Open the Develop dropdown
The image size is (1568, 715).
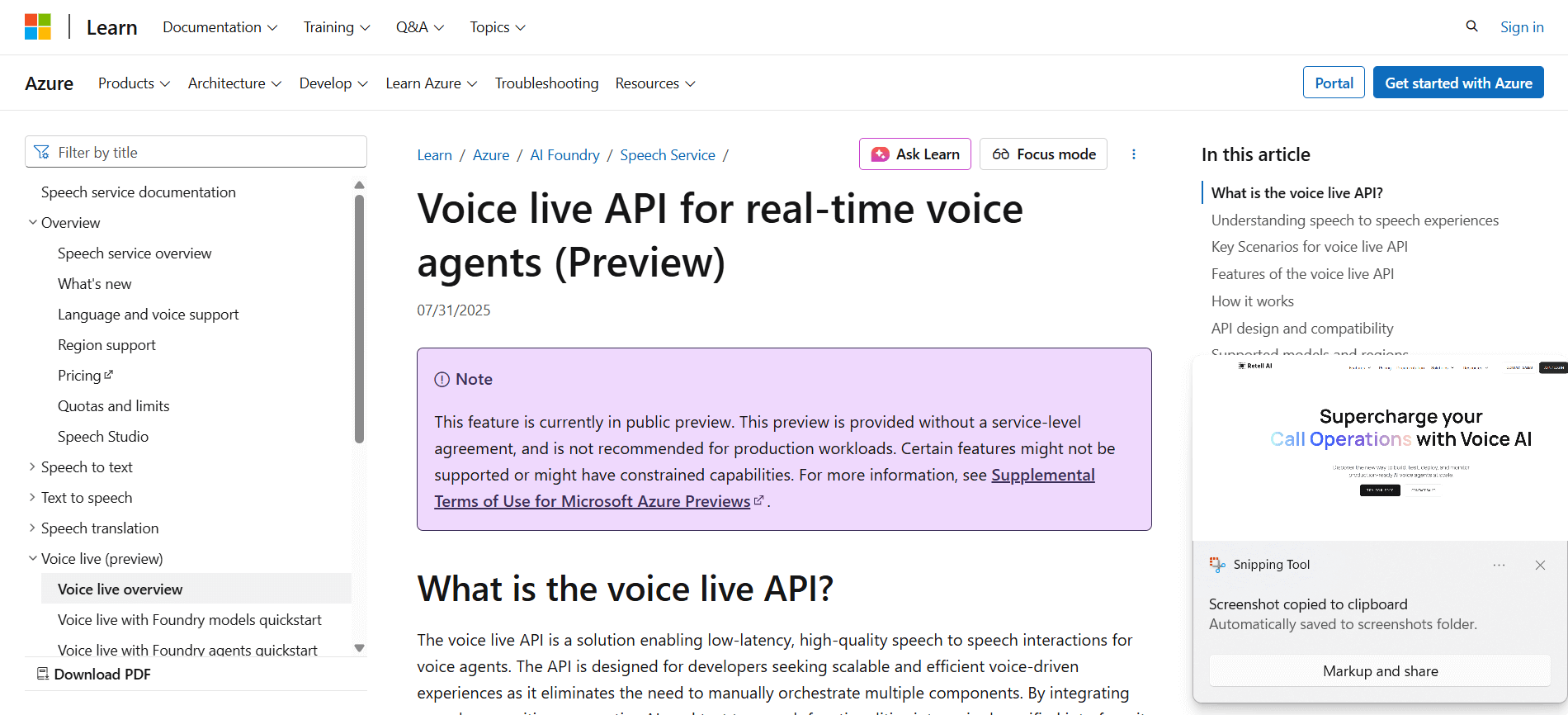(333, 83)
